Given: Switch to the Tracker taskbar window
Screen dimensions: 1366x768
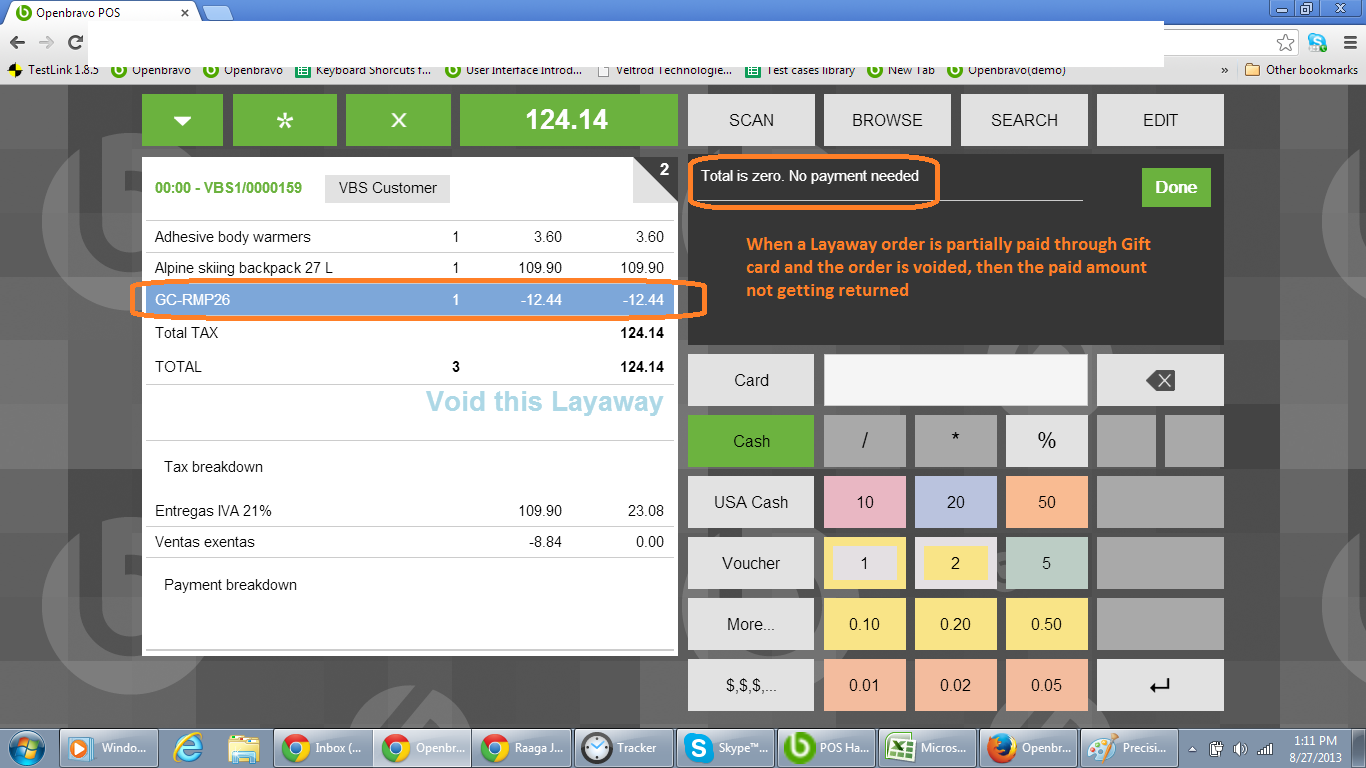Looking at the screenshot, I should point(623,747).
